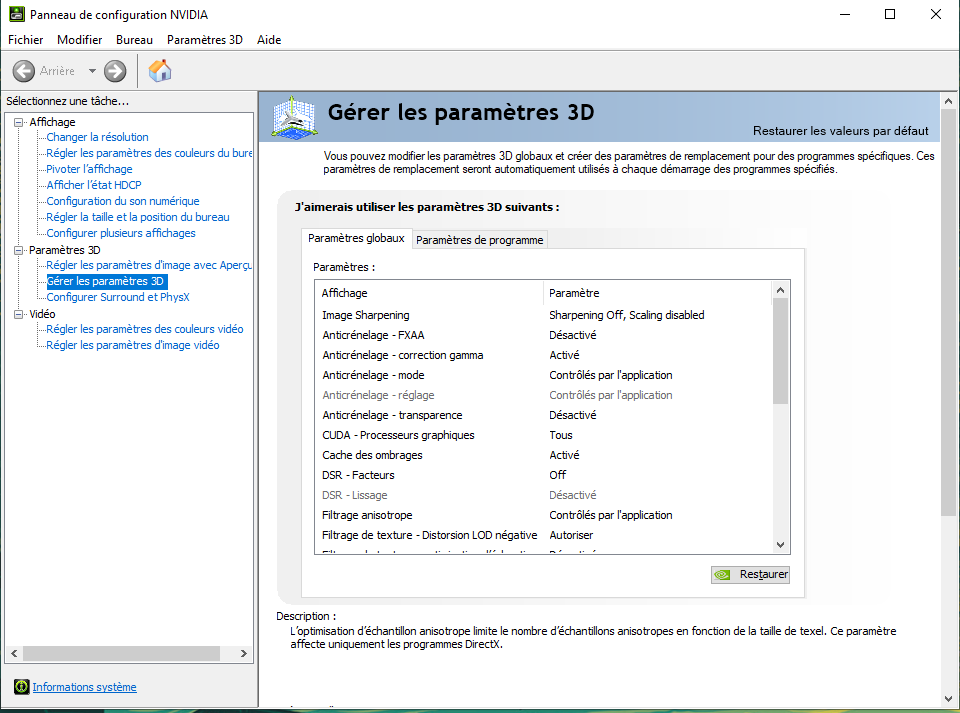
Task: Click the System information icon
Action: pos(21,687)
